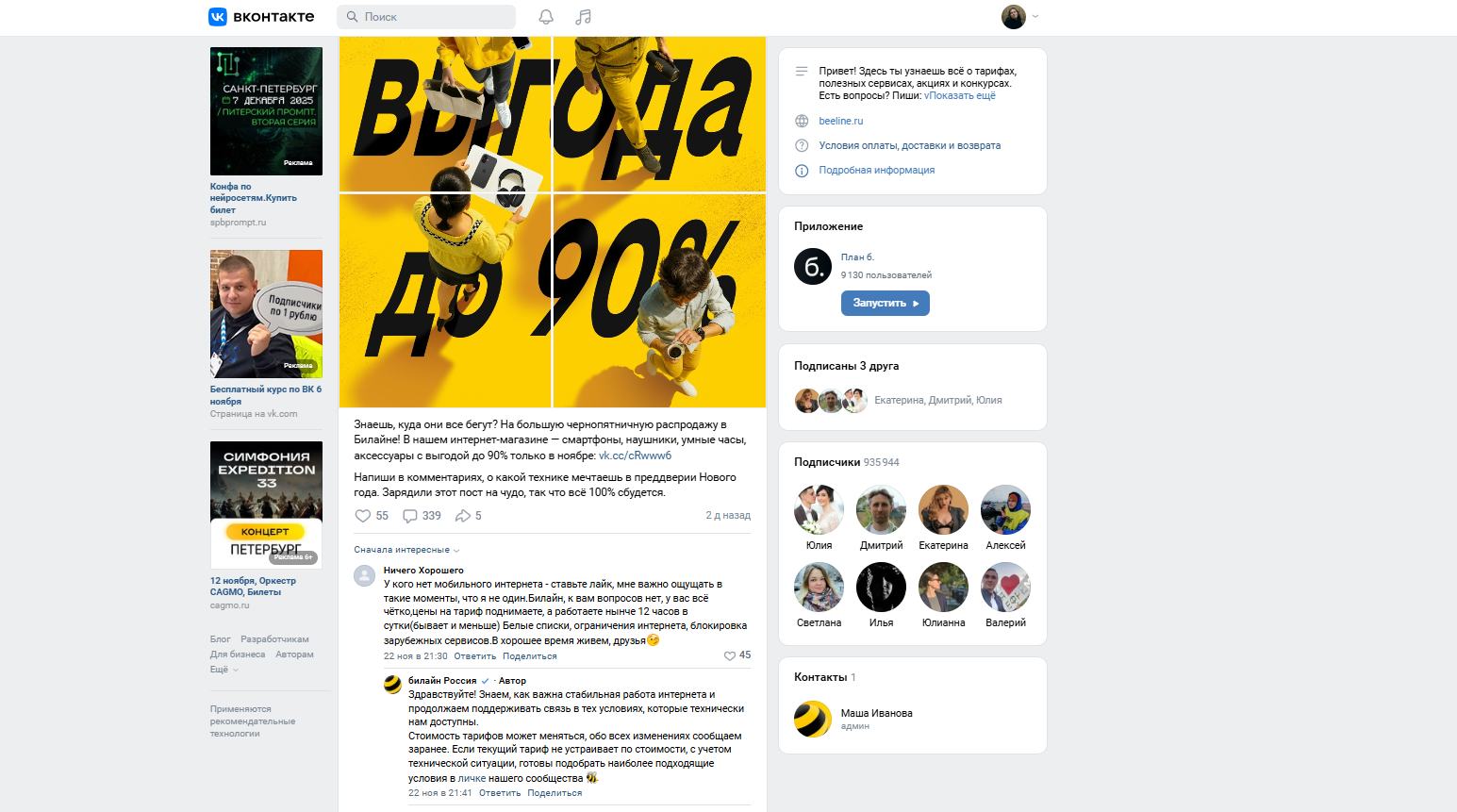Screen dimensions: 1457x812
Task: Click the info icon beside Подробная информация
Action: tap(802, 171)
